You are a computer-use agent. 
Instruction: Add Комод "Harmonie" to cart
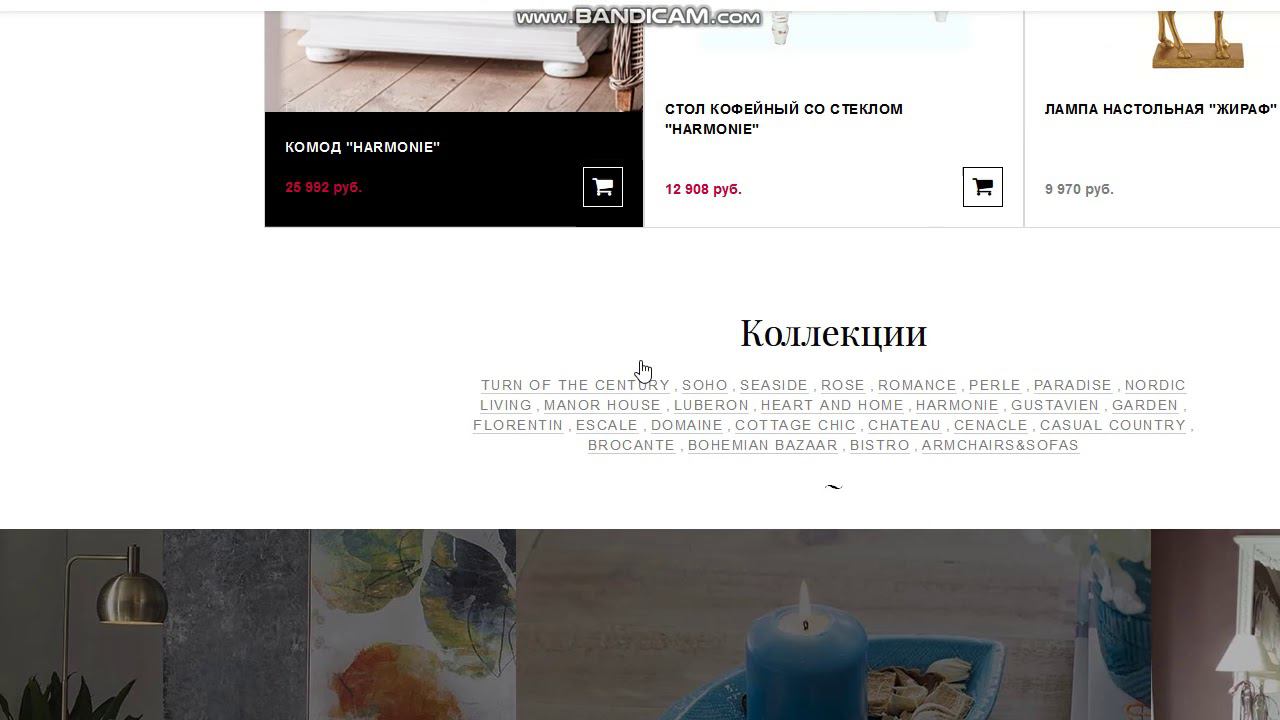pyautogui.click(x=603, y=187)
